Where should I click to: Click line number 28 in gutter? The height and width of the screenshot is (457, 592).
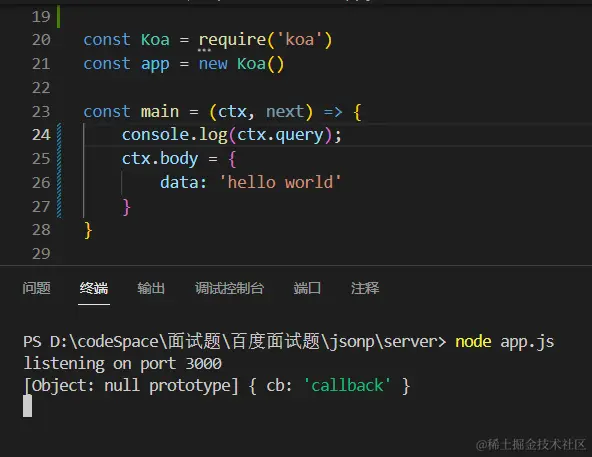tap(41, 230)
